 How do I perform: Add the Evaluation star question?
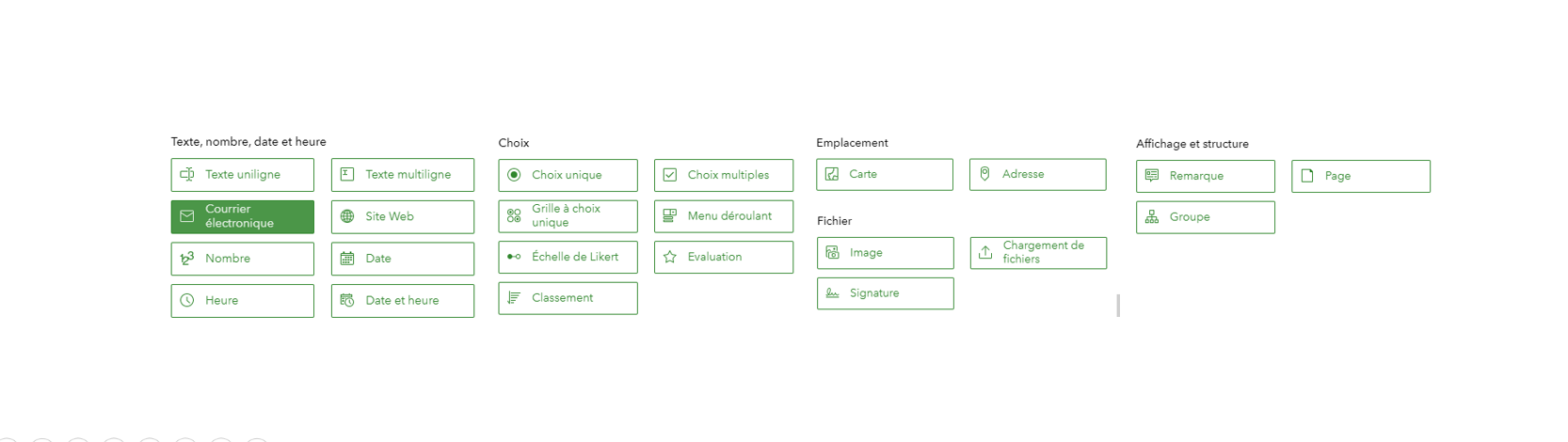pyautogui.click(x=724, y=257)
